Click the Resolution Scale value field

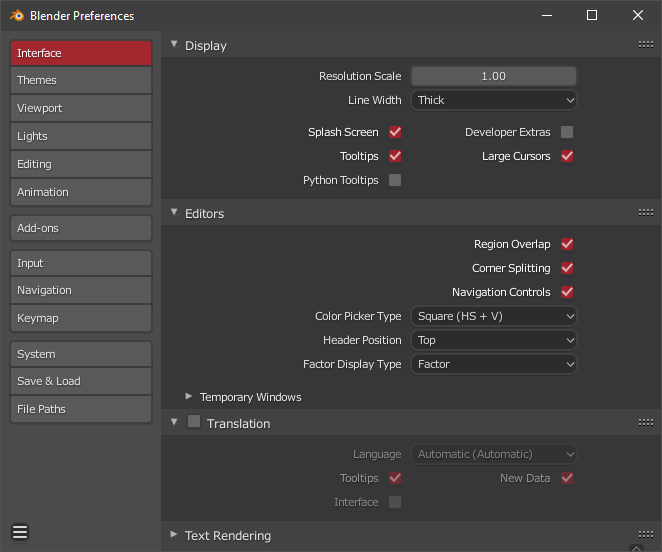click(494, 76)
